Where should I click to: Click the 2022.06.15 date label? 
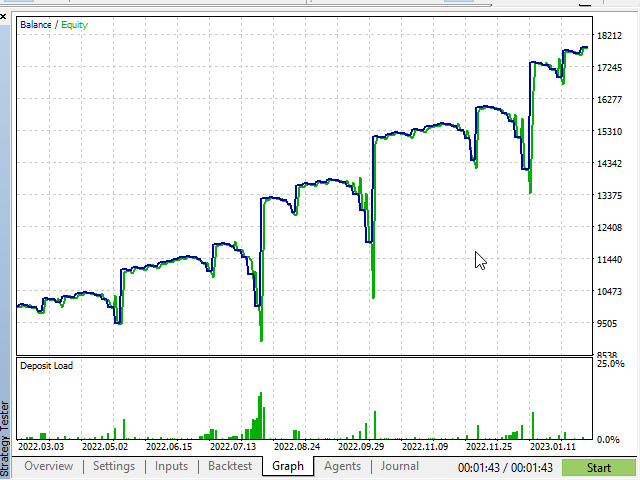[169, 447]
